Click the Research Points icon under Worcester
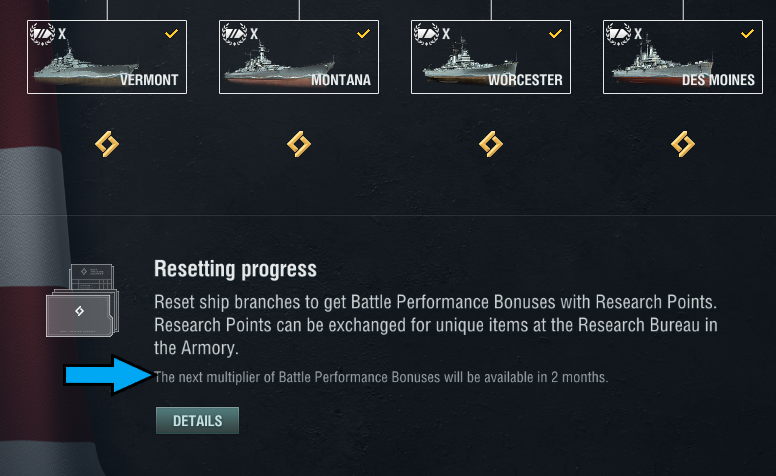The width and height of the screenshot is (776, 476). [491, 145]
